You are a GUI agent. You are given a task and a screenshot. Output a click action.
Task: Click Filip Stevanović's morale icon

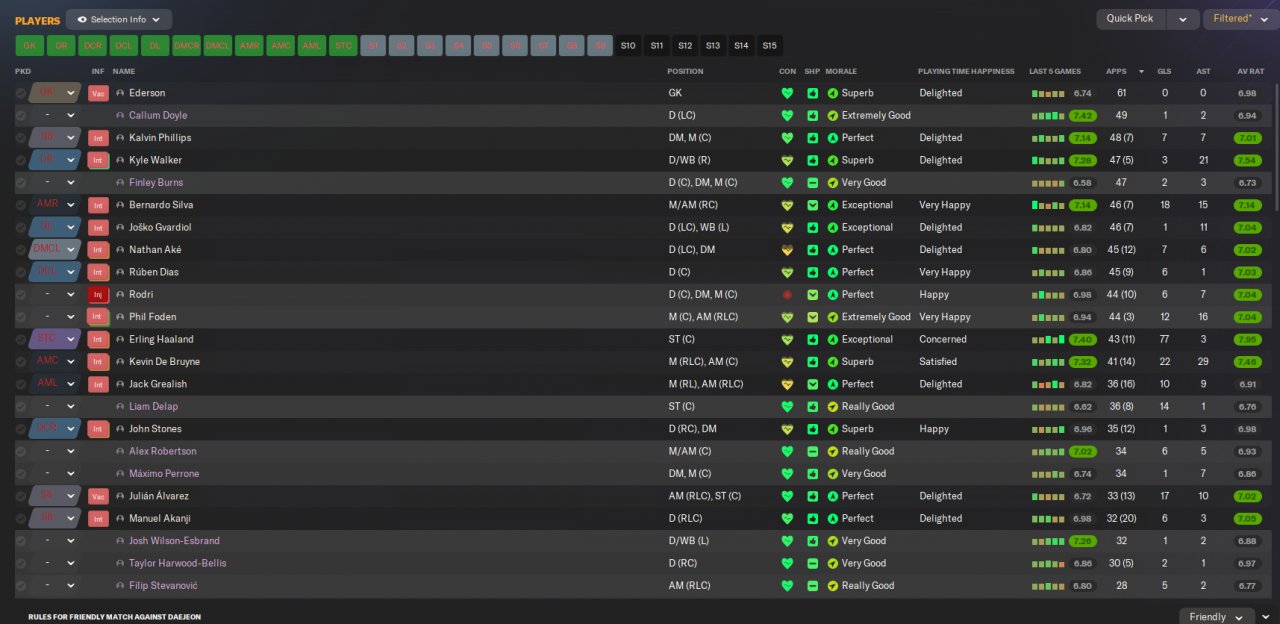833,586
